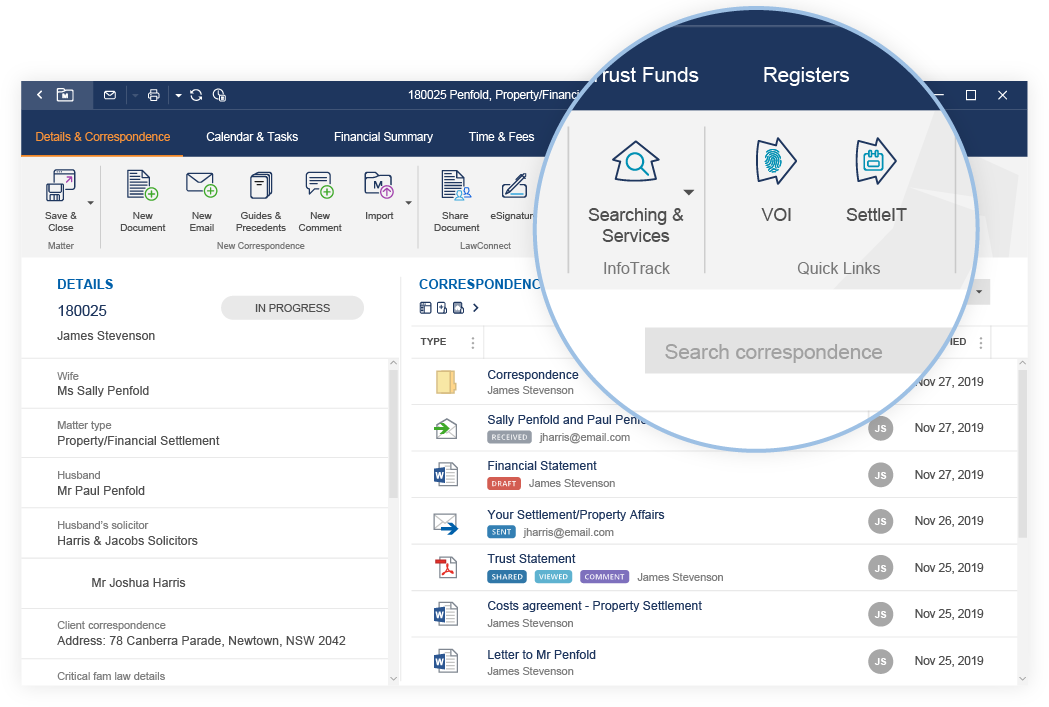Click the sent email icon for Your Settlement row

[x=446, y=523]
